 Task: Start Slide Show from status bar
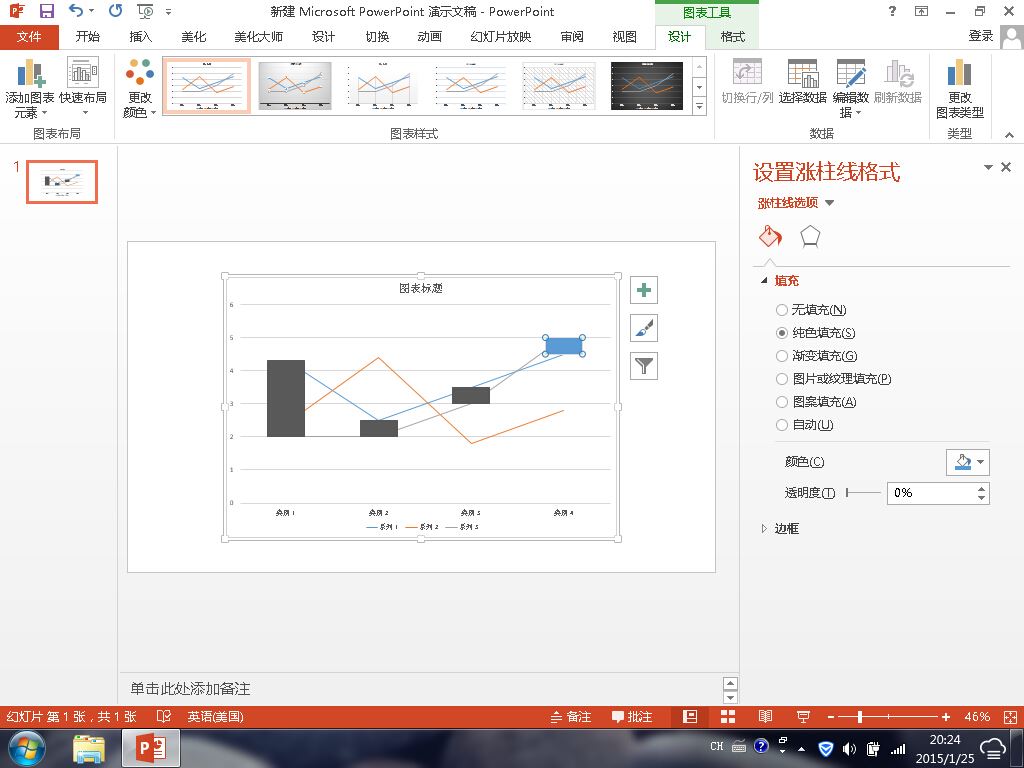tap(803, 716)
